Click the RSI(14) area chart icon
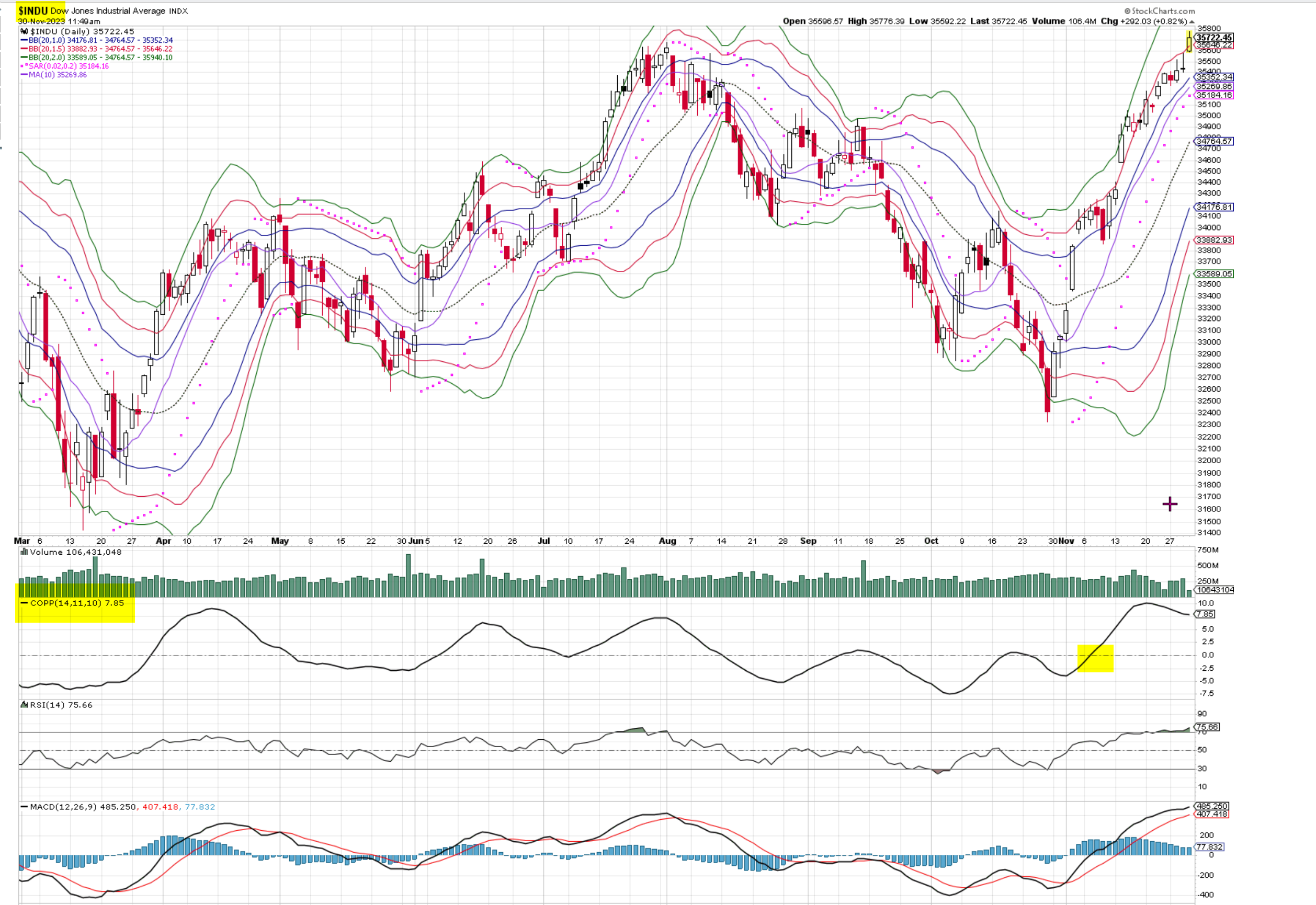Viewport: 1316px width, 905px height. coord(25,705)
